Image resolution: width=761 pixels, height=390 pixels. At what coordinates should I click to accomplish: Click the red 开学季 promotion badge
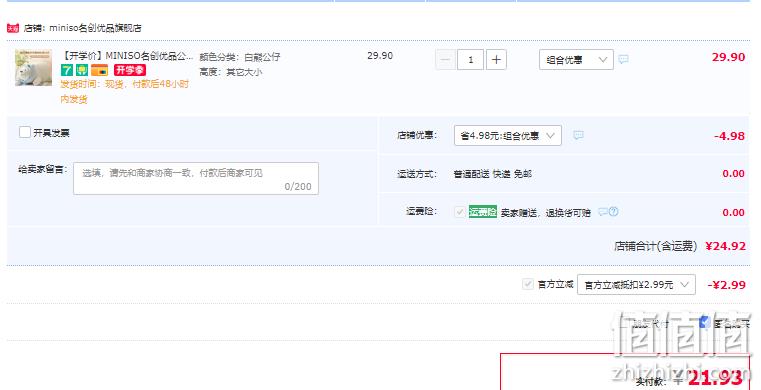[130, 70]
